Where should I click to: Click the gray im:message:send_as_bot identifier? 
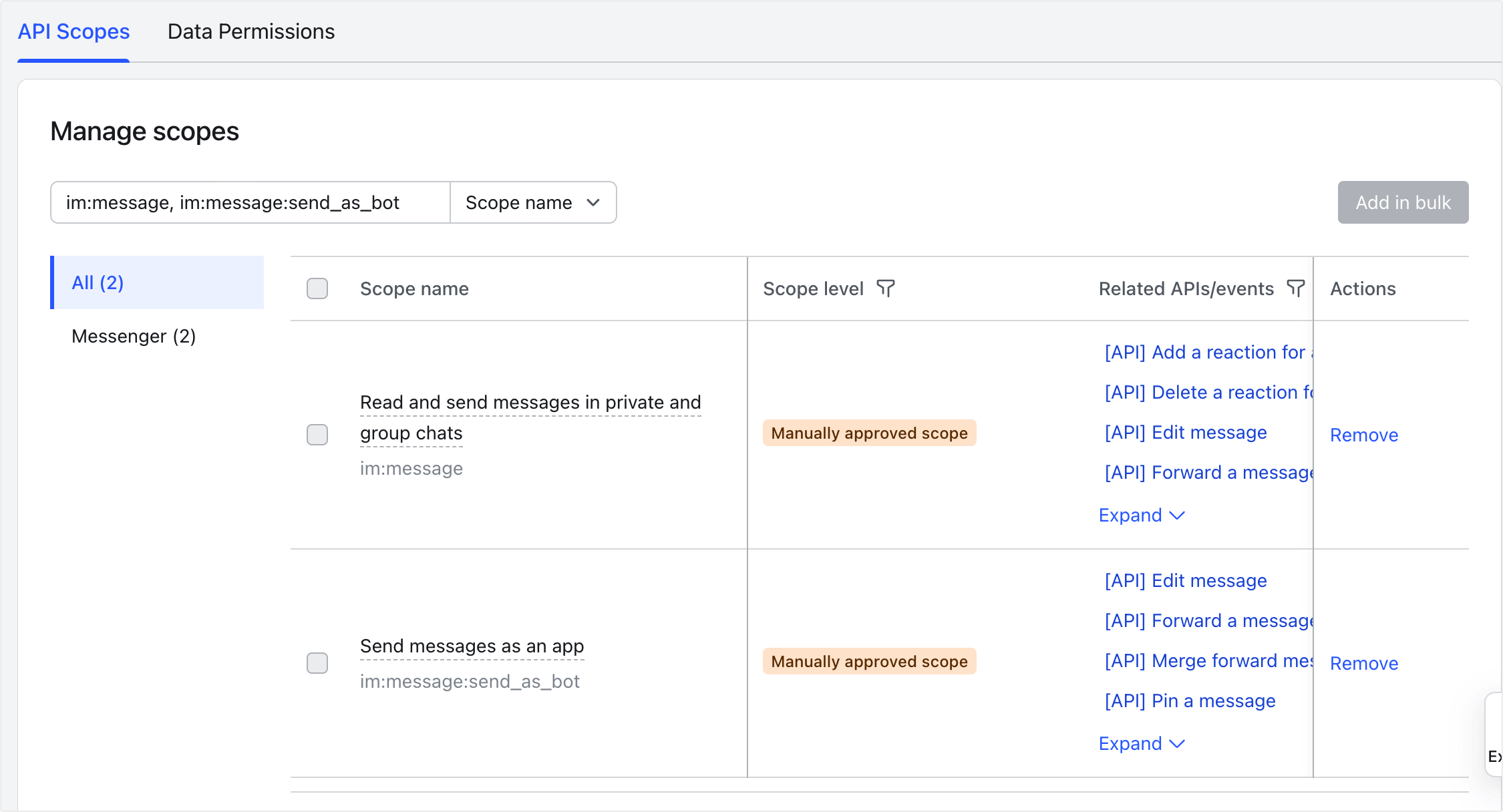pos(470,681)
